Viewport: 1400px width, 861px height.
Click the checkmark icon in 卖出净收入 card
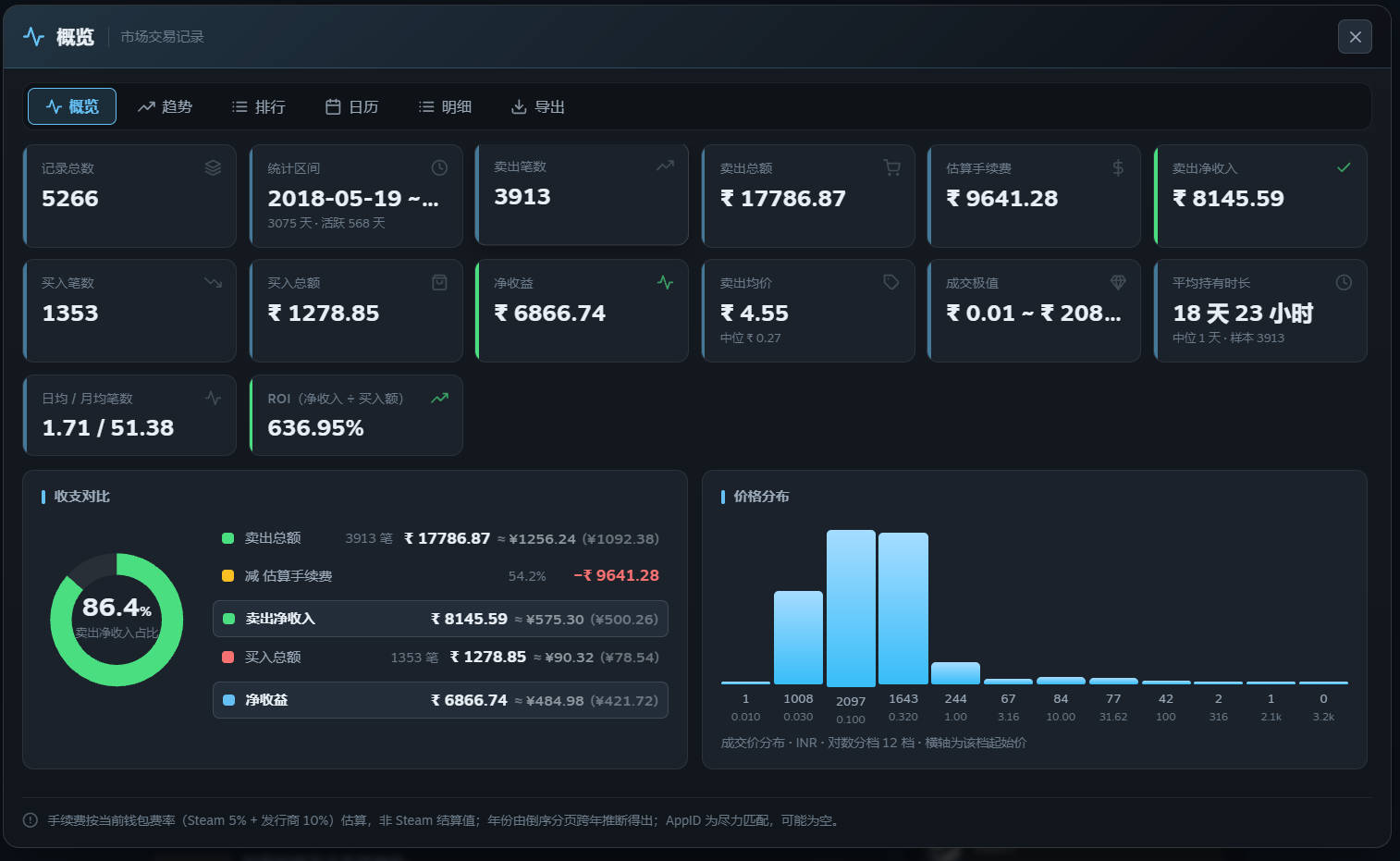[x=1344, y=167]
